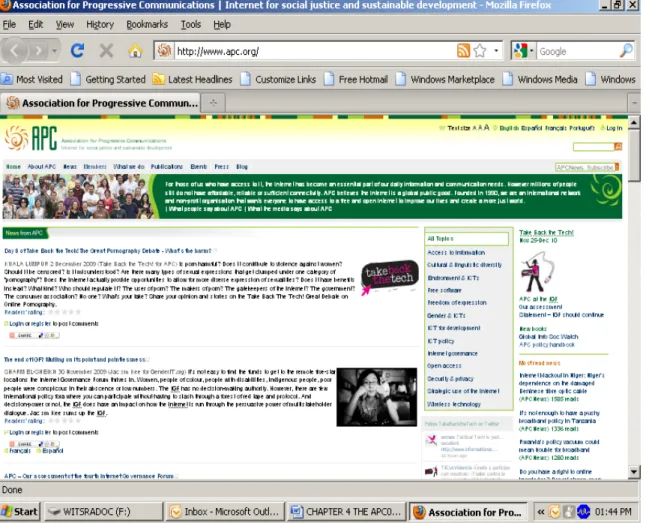Click the site search submit icon

point(618,146)
